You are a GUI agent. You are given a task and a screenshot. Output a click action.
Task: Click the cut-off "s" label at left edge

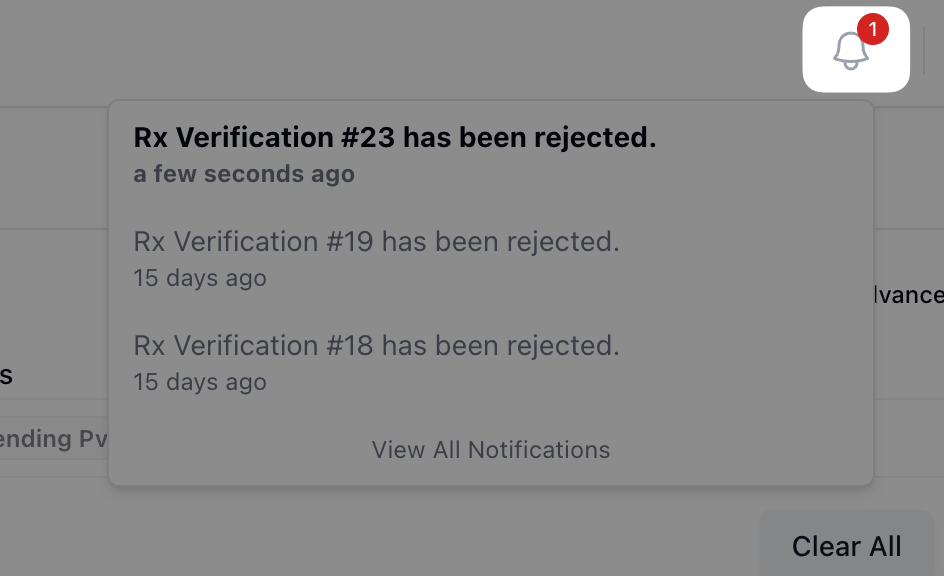pos(6,376)
